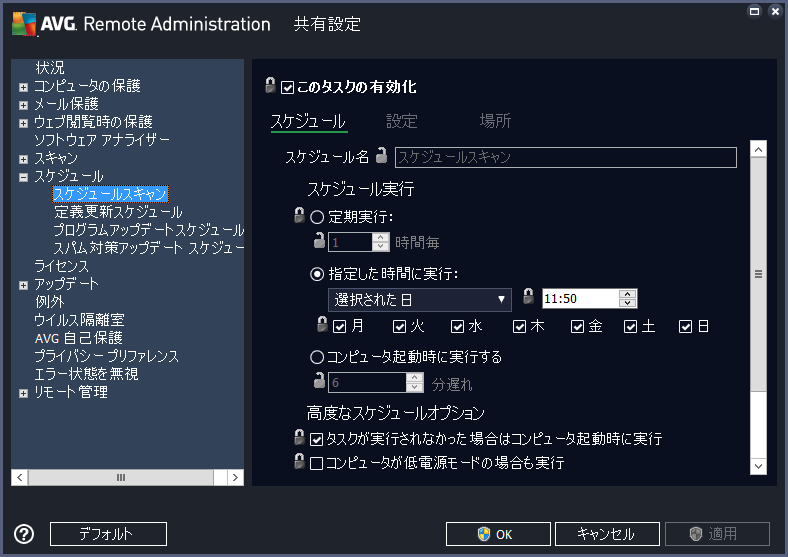Switch to the 場所 tab
Image resolution: width=788 pixels, height=557 pixels.
495,121
